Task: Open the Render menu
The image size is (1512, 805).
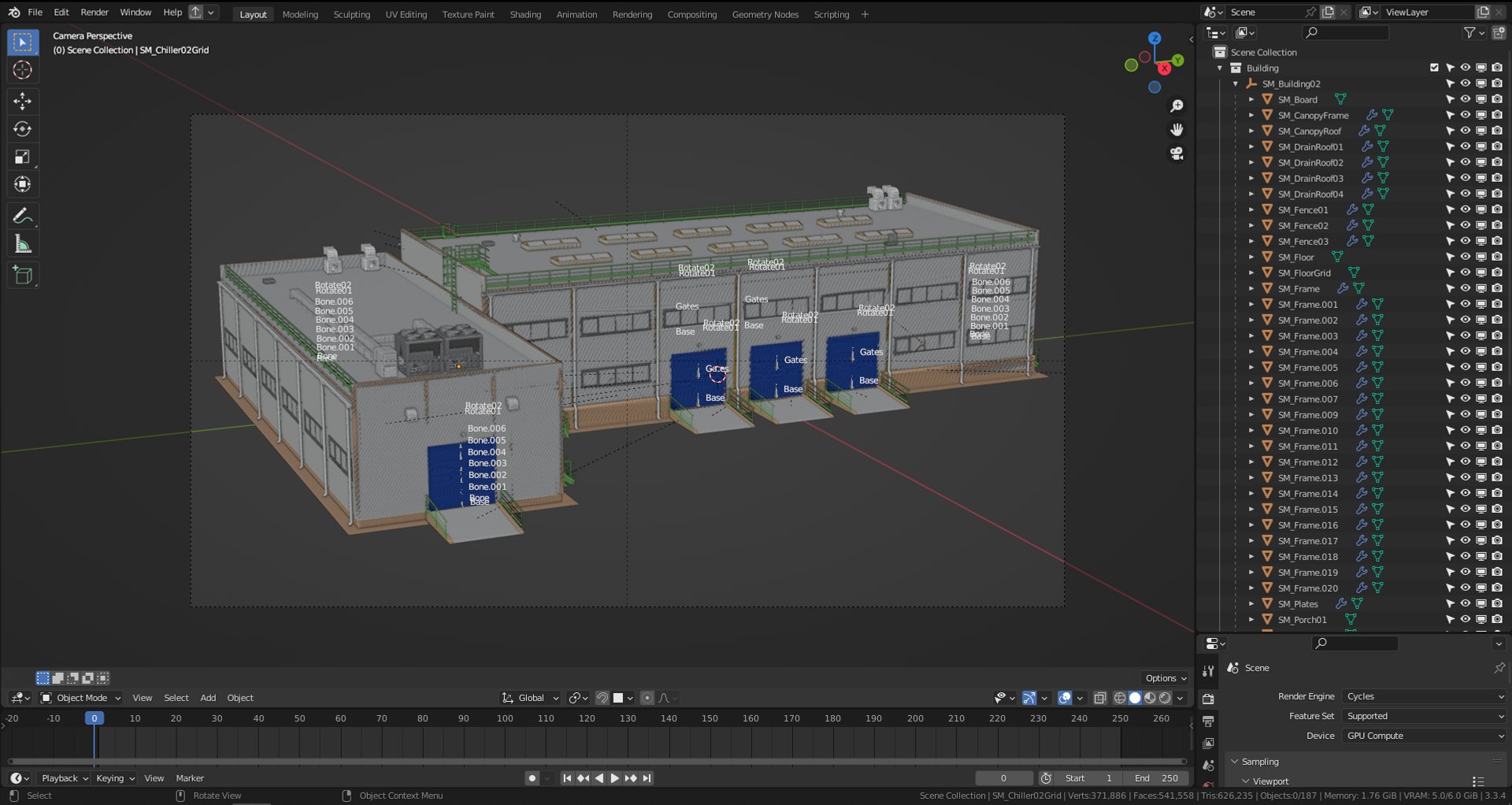Action: coord(94,13)
